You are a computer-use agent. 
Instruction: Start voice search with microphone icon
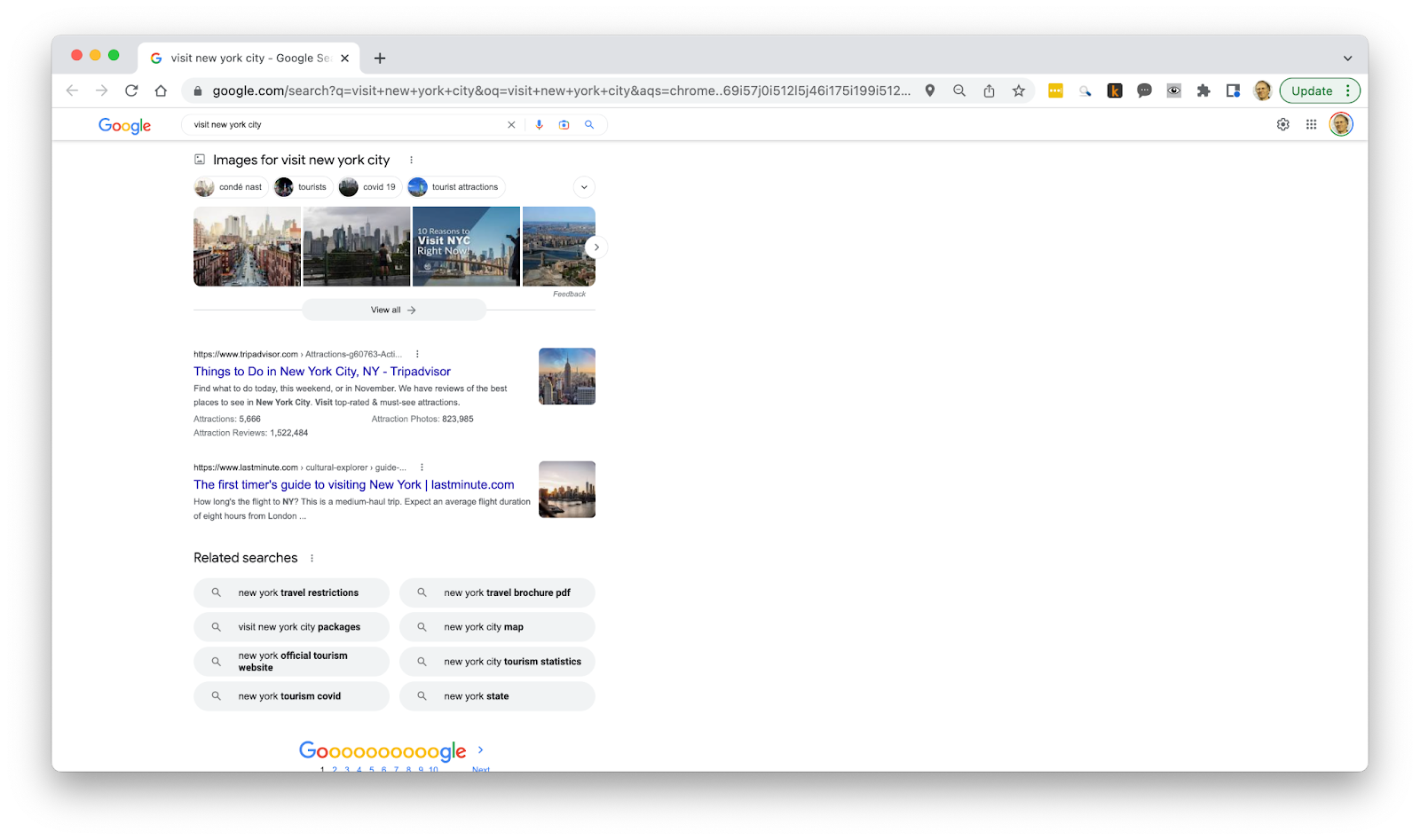pos(539,125)
